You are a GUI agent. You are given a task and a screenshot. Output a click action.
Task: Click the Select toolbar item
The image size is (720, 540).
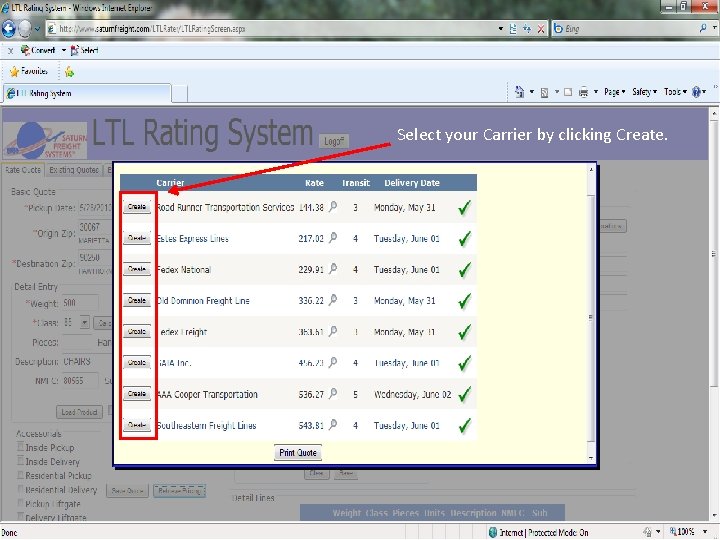pyautogui.click(x=85, y=50)
